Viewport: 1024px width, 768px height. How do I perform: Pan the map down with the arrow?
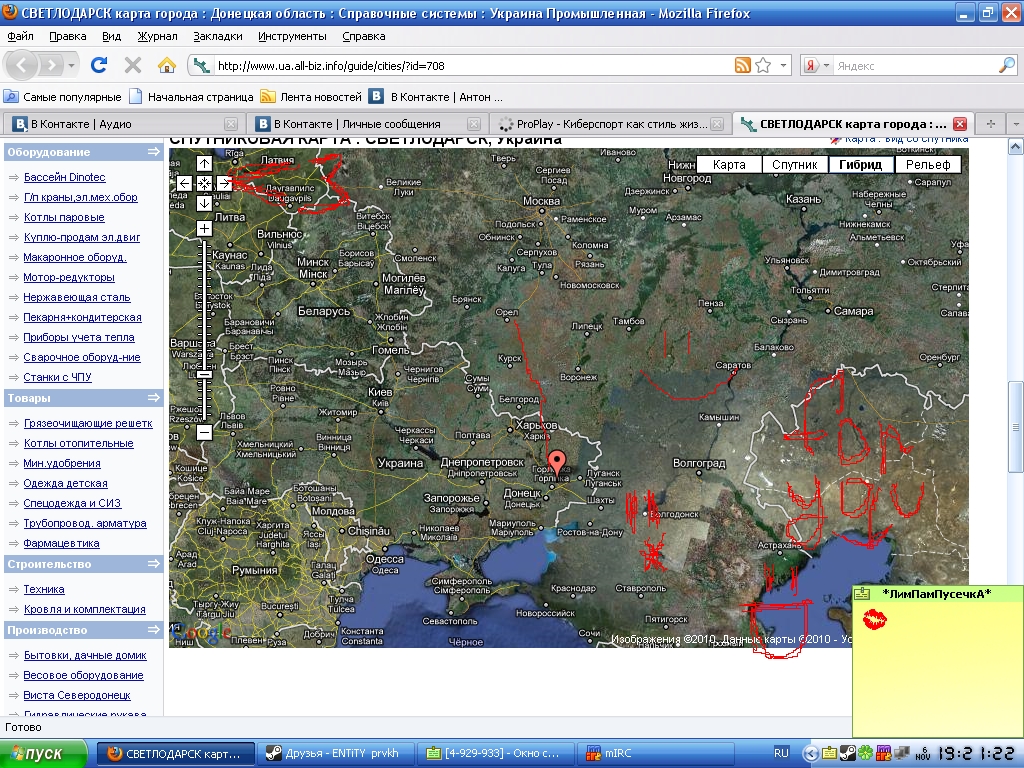pyautogui.click(x=204, y=203)
